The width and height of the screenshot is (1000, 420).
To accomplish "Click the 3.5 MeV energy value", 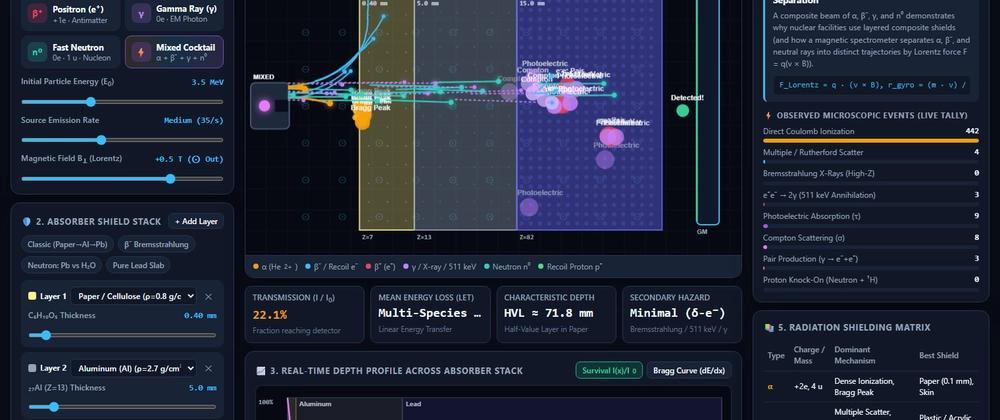I will click(x=207, y=82).
